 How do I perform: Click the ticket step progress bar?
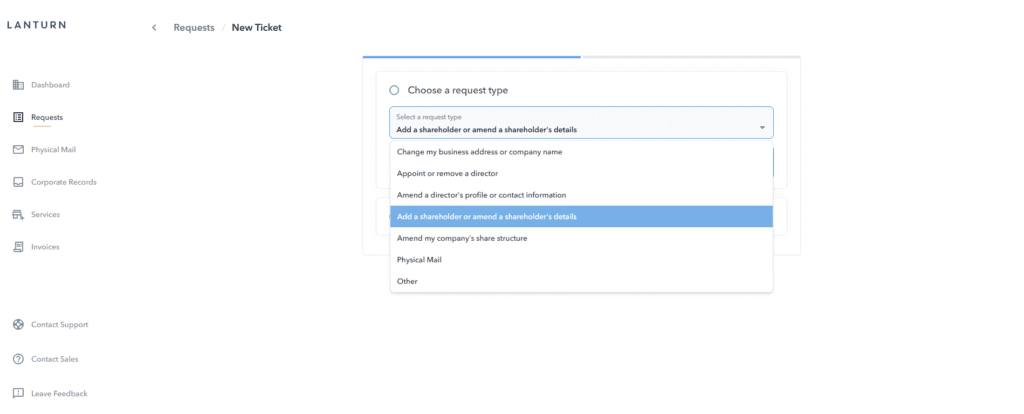coord(581,57)
